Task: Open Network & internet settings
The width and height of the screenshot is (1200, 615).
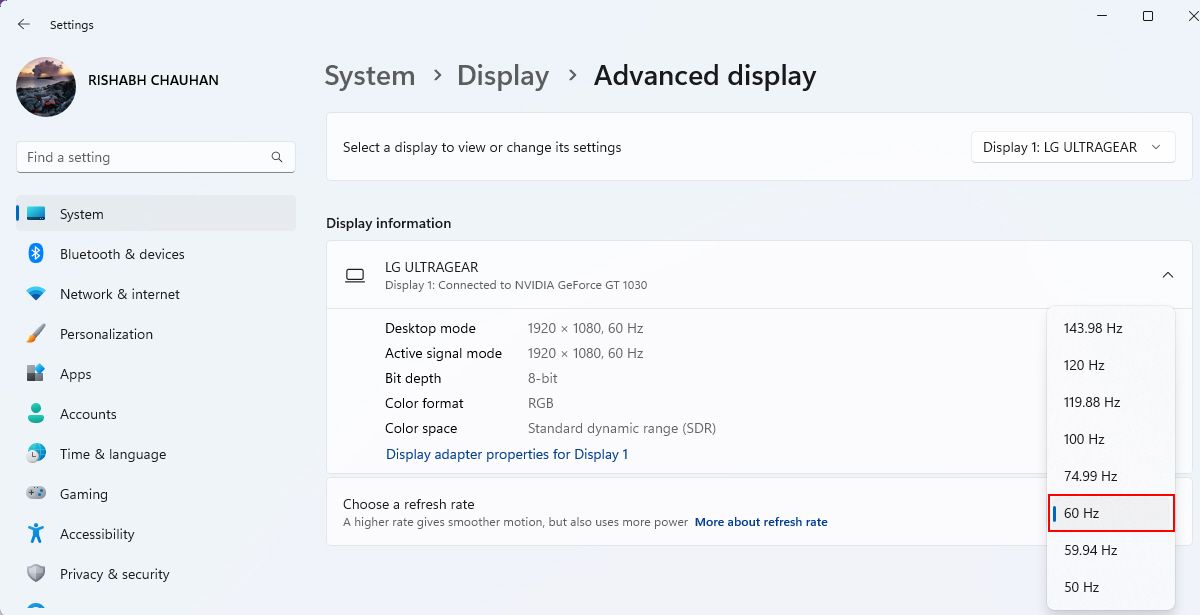Action: tap(119, 294)
